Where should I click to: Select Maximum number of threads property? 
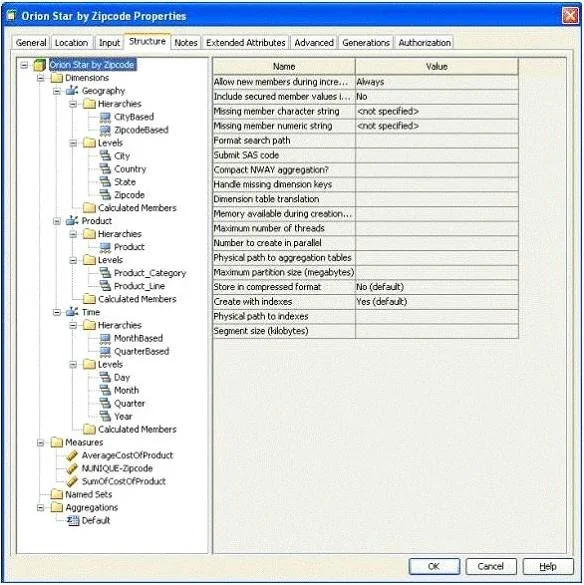point(284,228)
